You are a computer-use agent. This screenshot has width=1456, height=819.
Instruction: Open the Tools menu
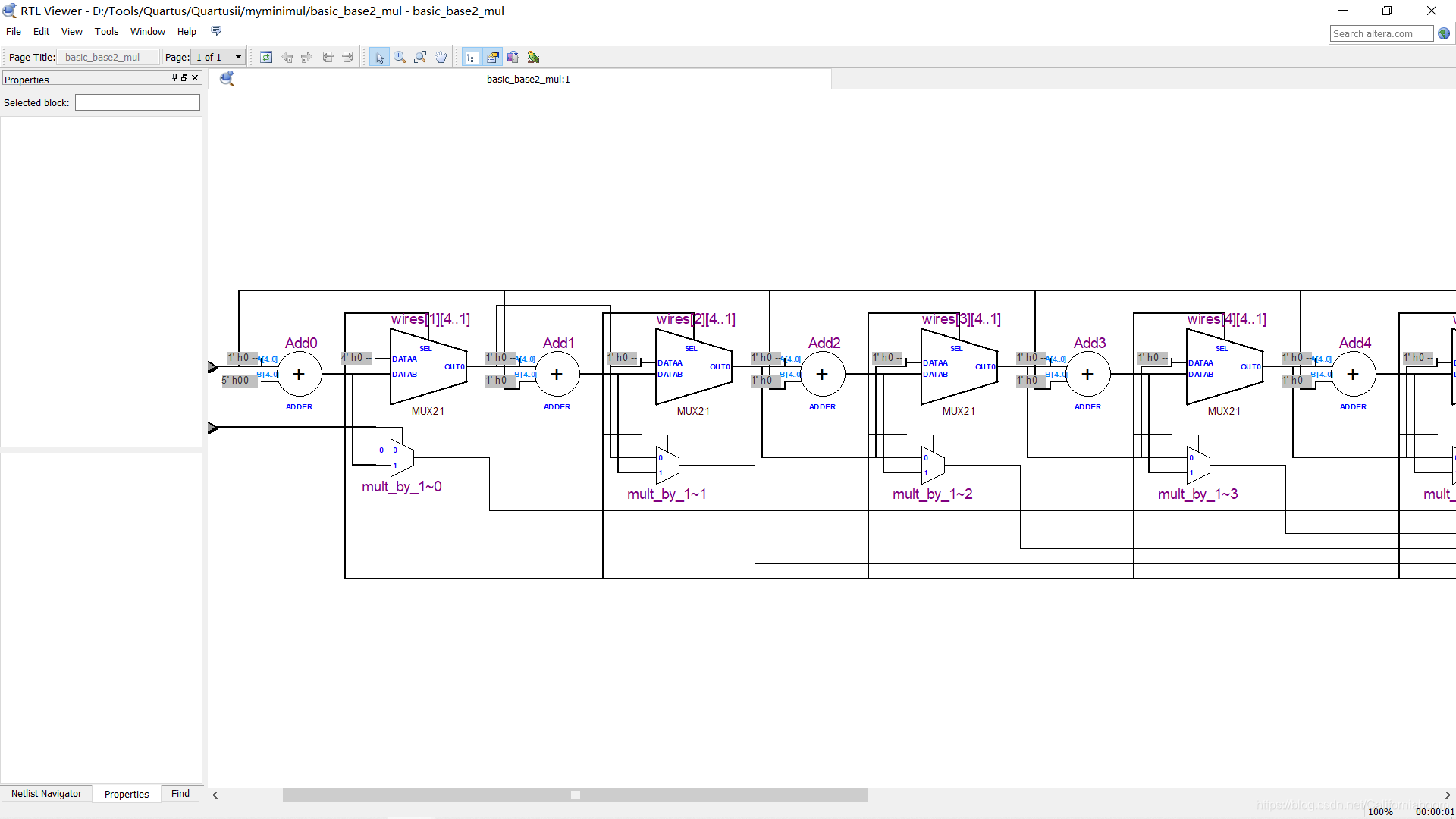click(x=106, y=32)
